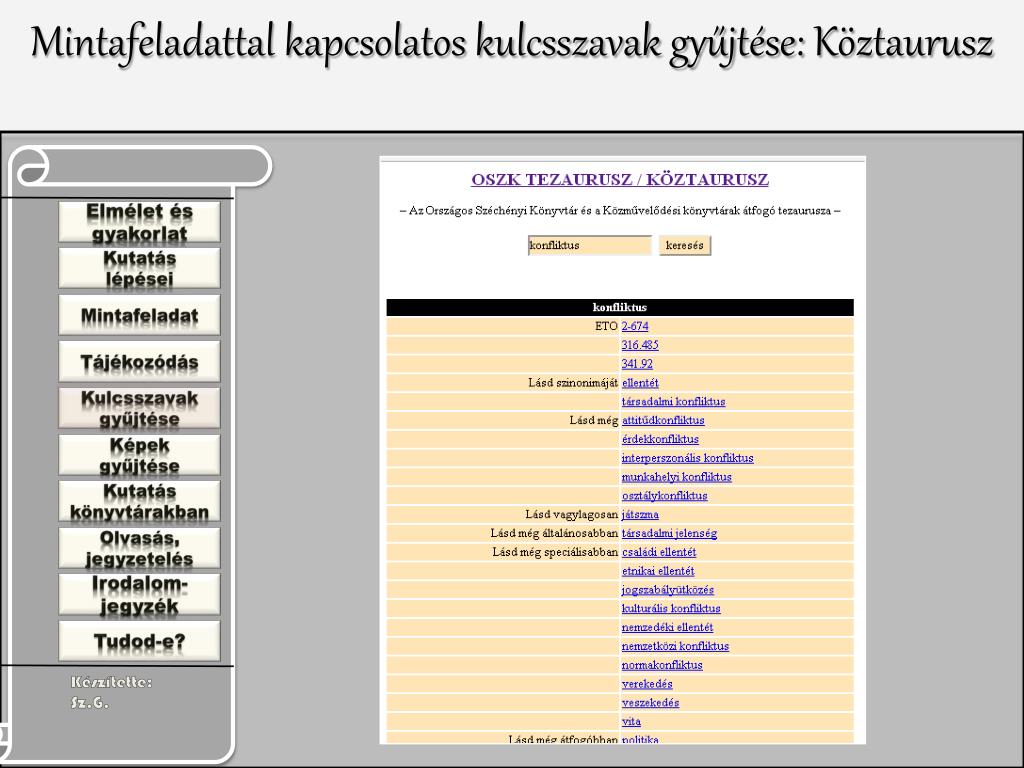Select the Irodalomjegyzék button

coord(139,595)
